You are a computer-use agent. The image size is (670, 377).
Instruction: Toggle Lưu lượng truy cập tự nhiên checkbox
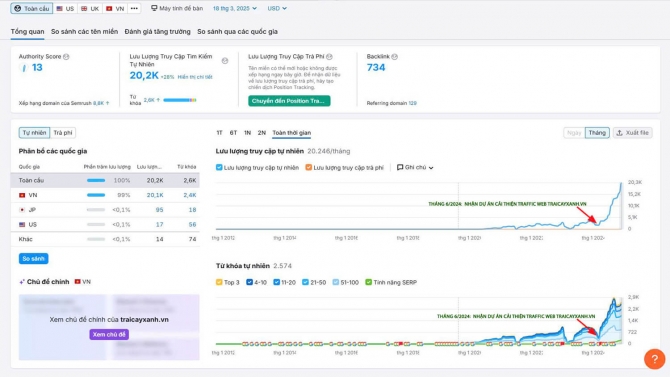[x=219, y=168]
